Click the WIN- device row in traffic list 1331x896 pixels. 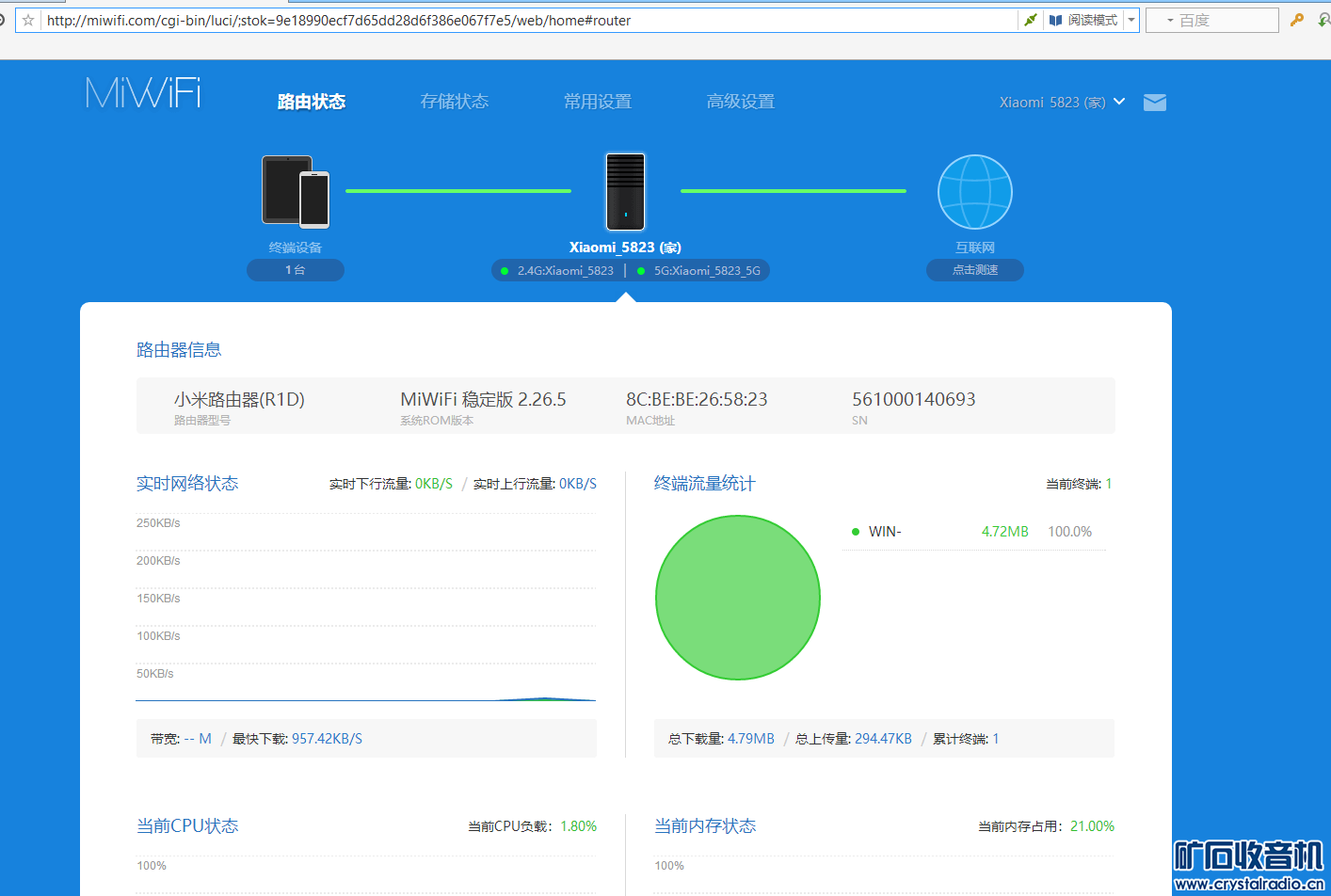click(973, 532)
